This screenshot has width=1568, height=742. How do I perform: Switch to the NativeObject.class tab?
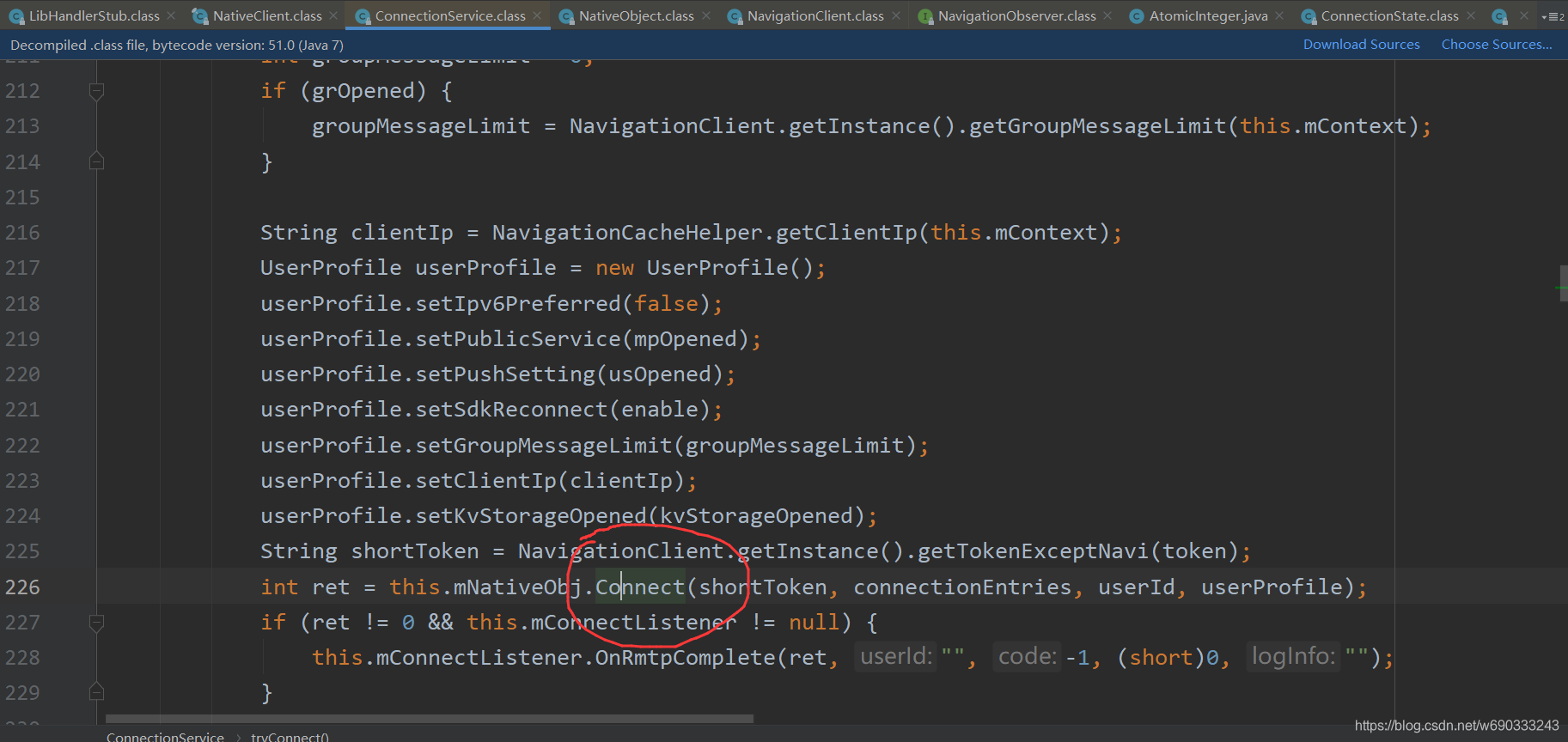tap(636, 15)
